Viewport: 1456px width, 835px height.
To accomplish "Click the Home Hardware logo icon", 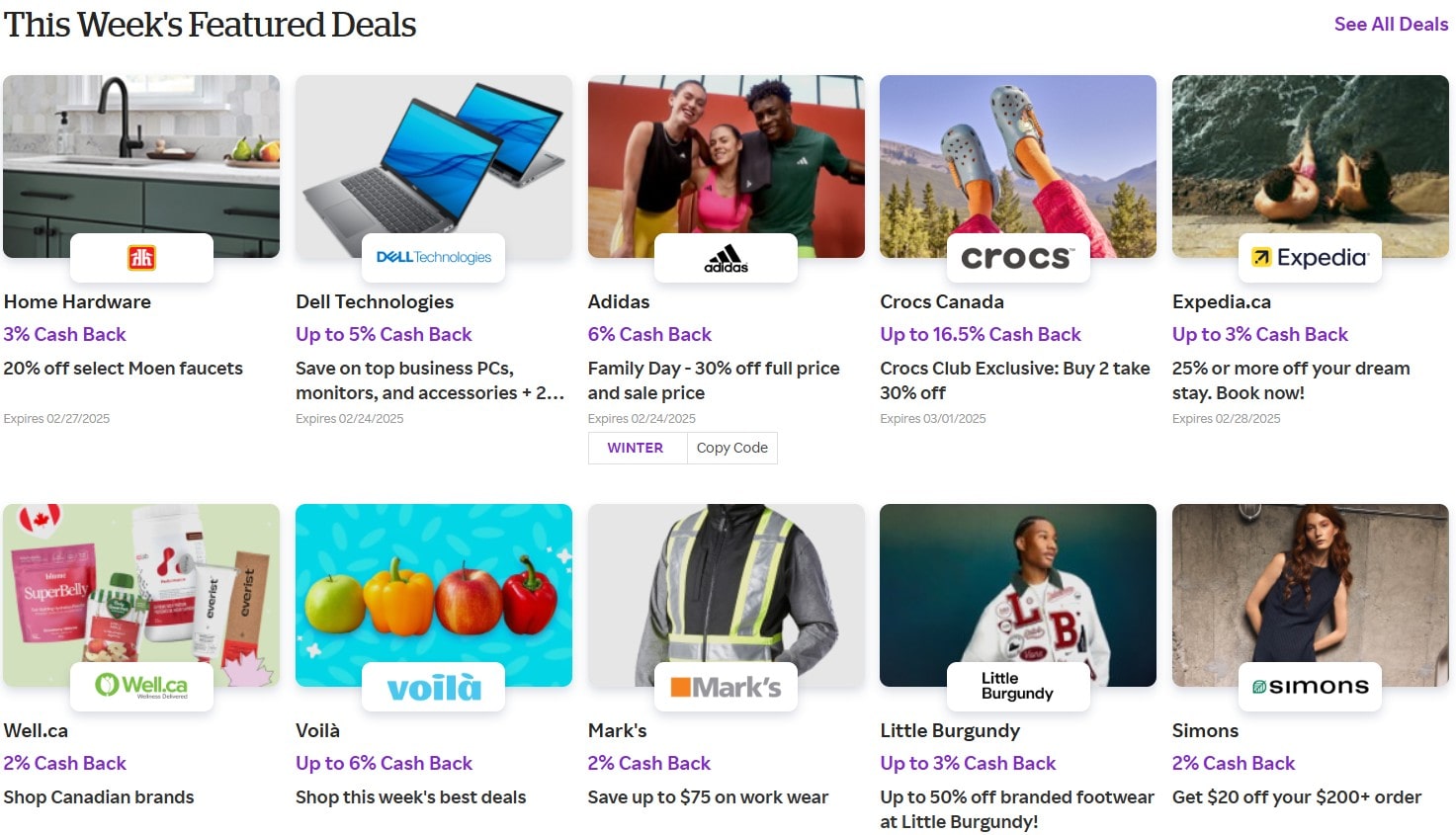I will coord(141,258).
